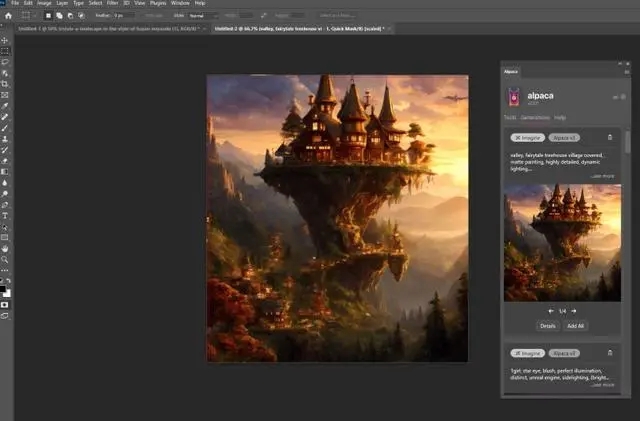The height and width of the screenshot is (421, 640).
Task: Click the generated treehouse thumbnail in Alpaca
Action: click(562, 243)
